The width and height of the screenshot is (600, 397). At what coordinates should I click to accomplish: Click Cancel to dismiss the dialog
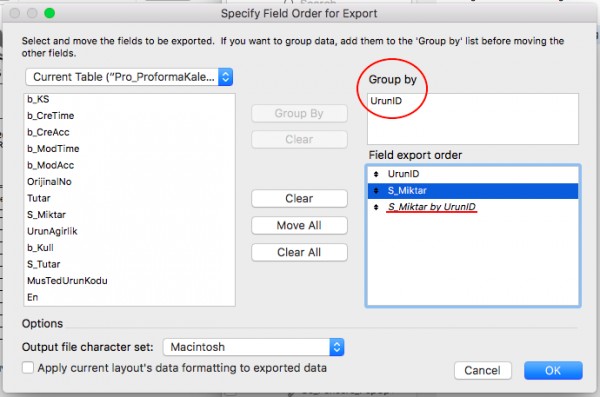[x=483, y=370]
